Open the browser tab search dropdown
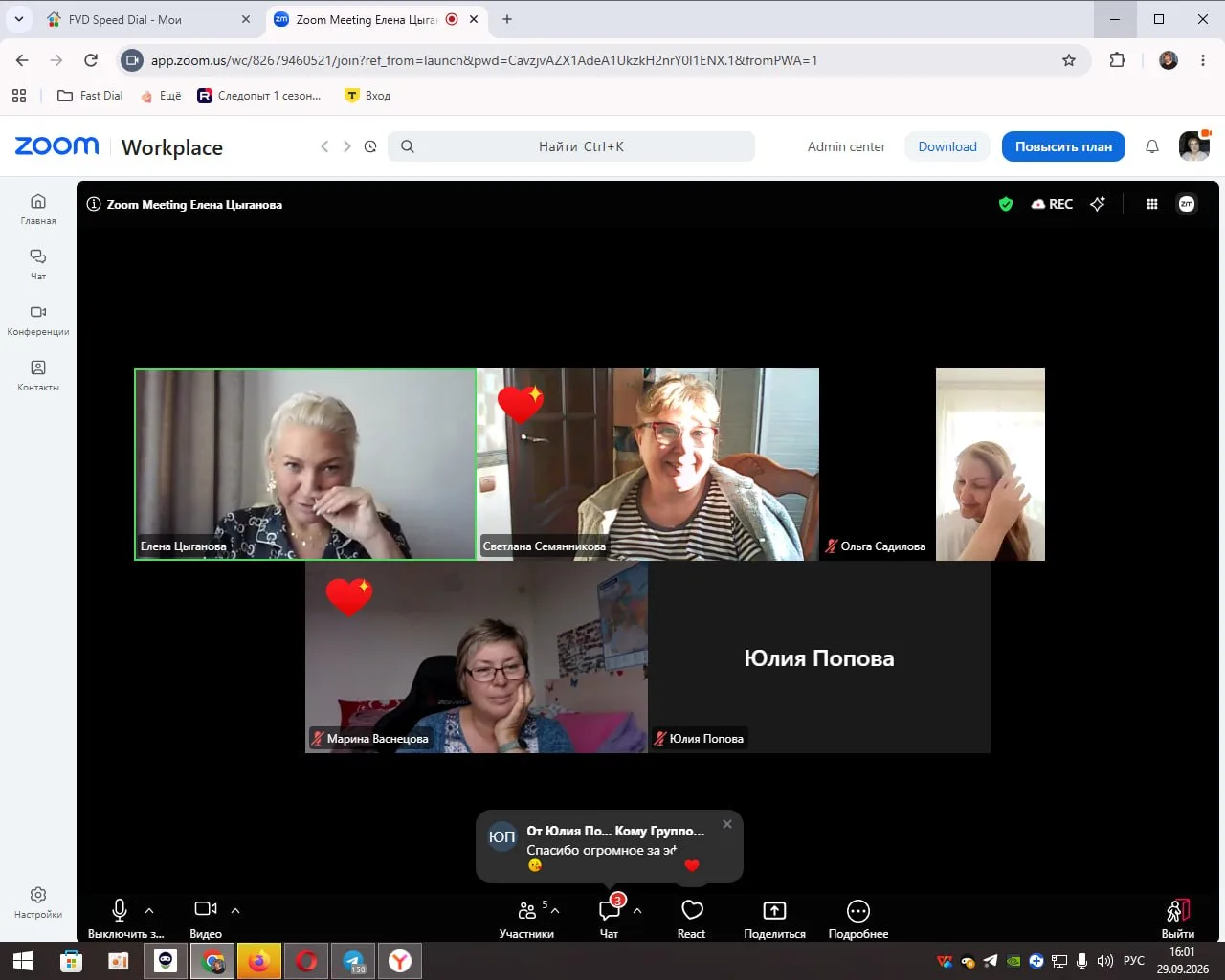This screenshot has width=1225, height=980. [x=19, y=19]
